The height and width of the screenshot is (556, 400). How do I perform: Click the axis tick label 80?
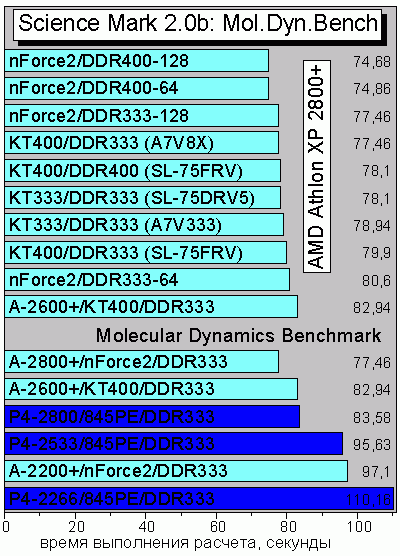(x=288, y=527)
